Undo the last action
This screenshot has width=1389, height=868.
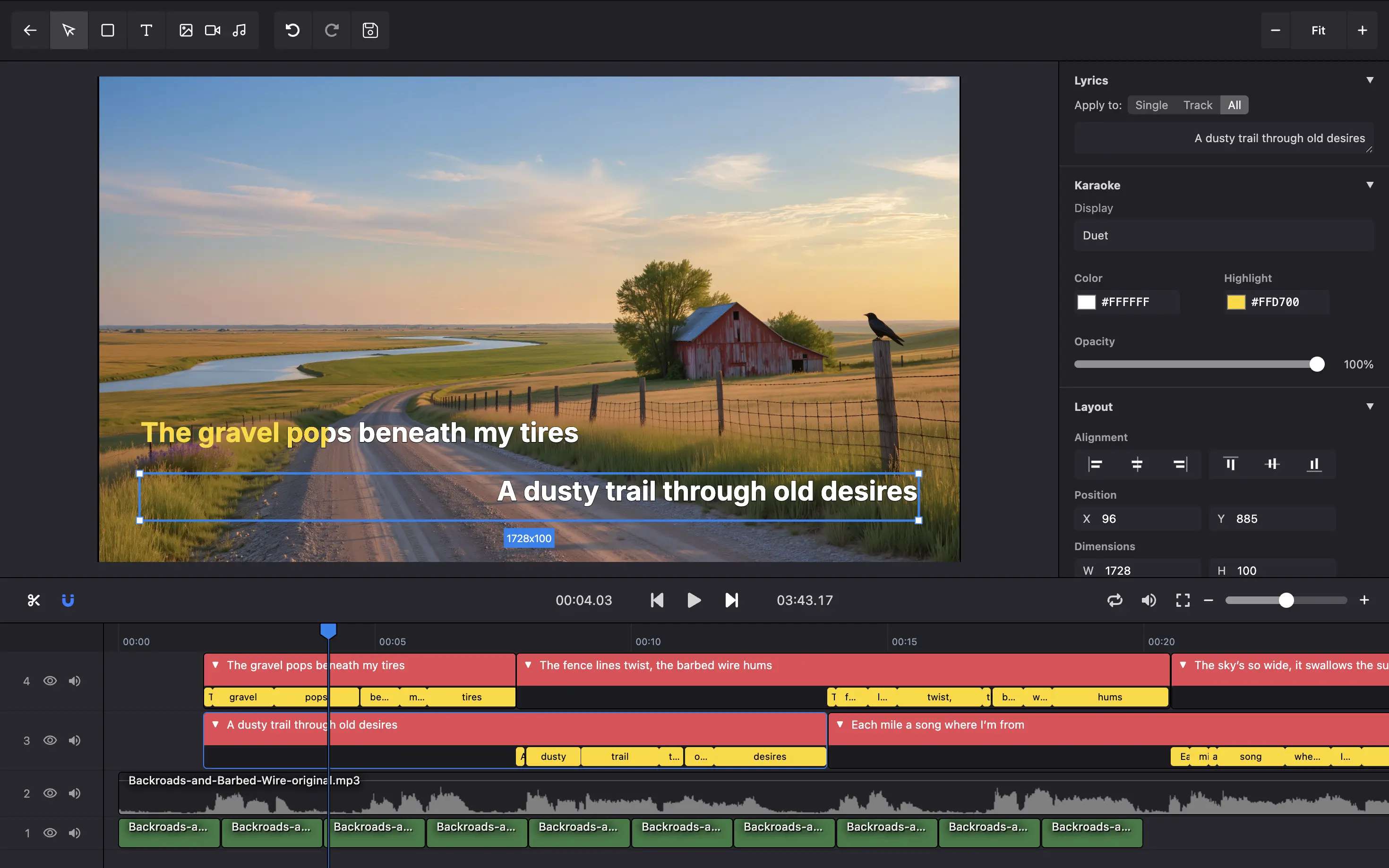[293, 30]
